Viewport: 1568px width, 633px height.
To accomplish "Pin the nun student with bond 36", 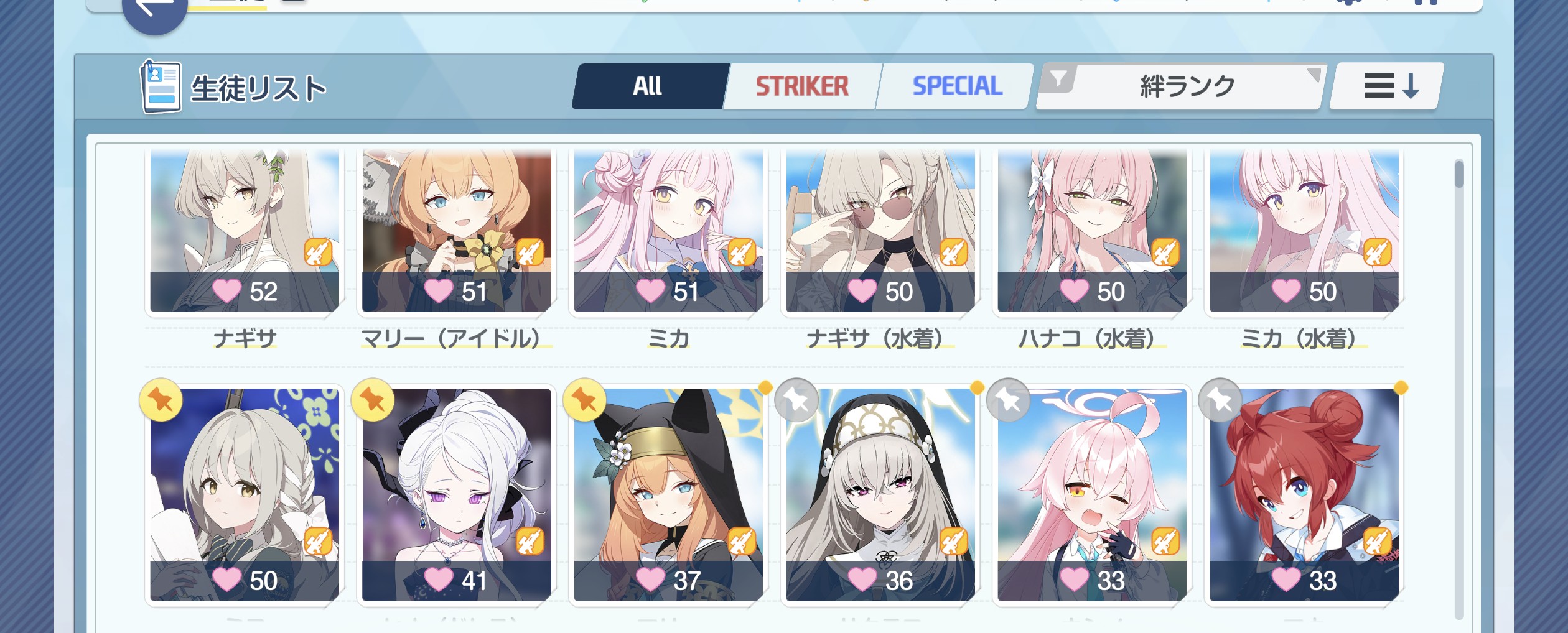I will (x=797, y=400).
